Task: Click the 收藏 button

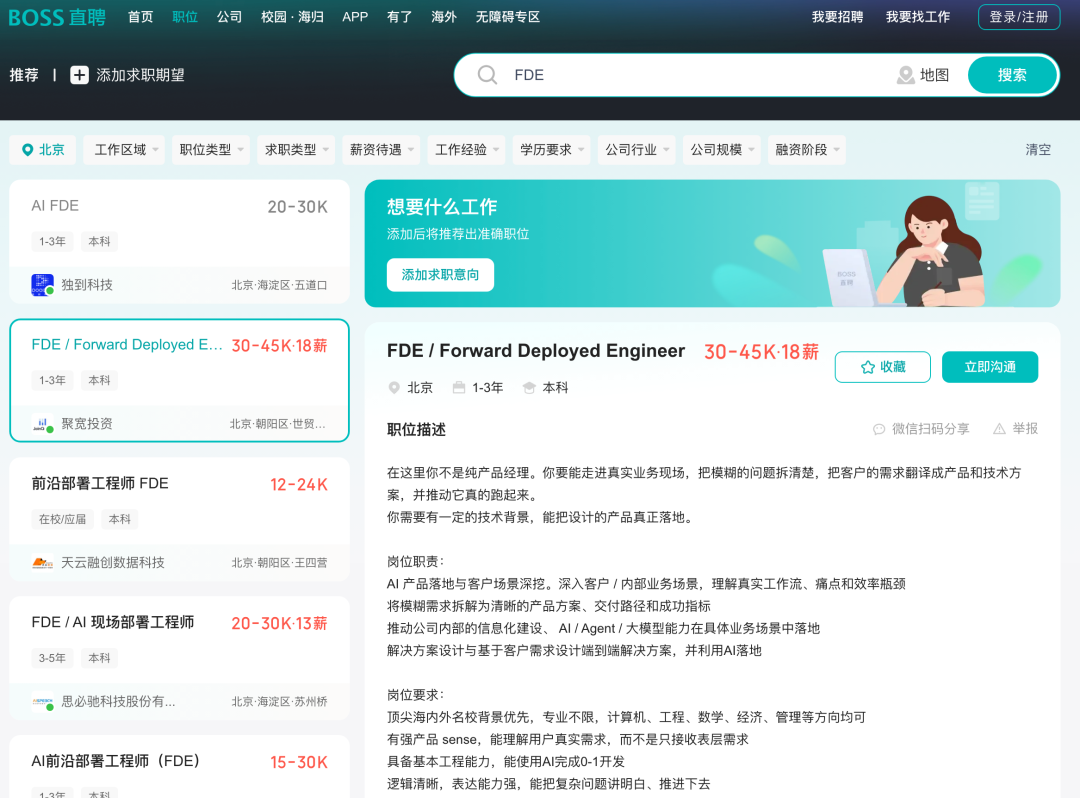Action: (x=882, y=367)
